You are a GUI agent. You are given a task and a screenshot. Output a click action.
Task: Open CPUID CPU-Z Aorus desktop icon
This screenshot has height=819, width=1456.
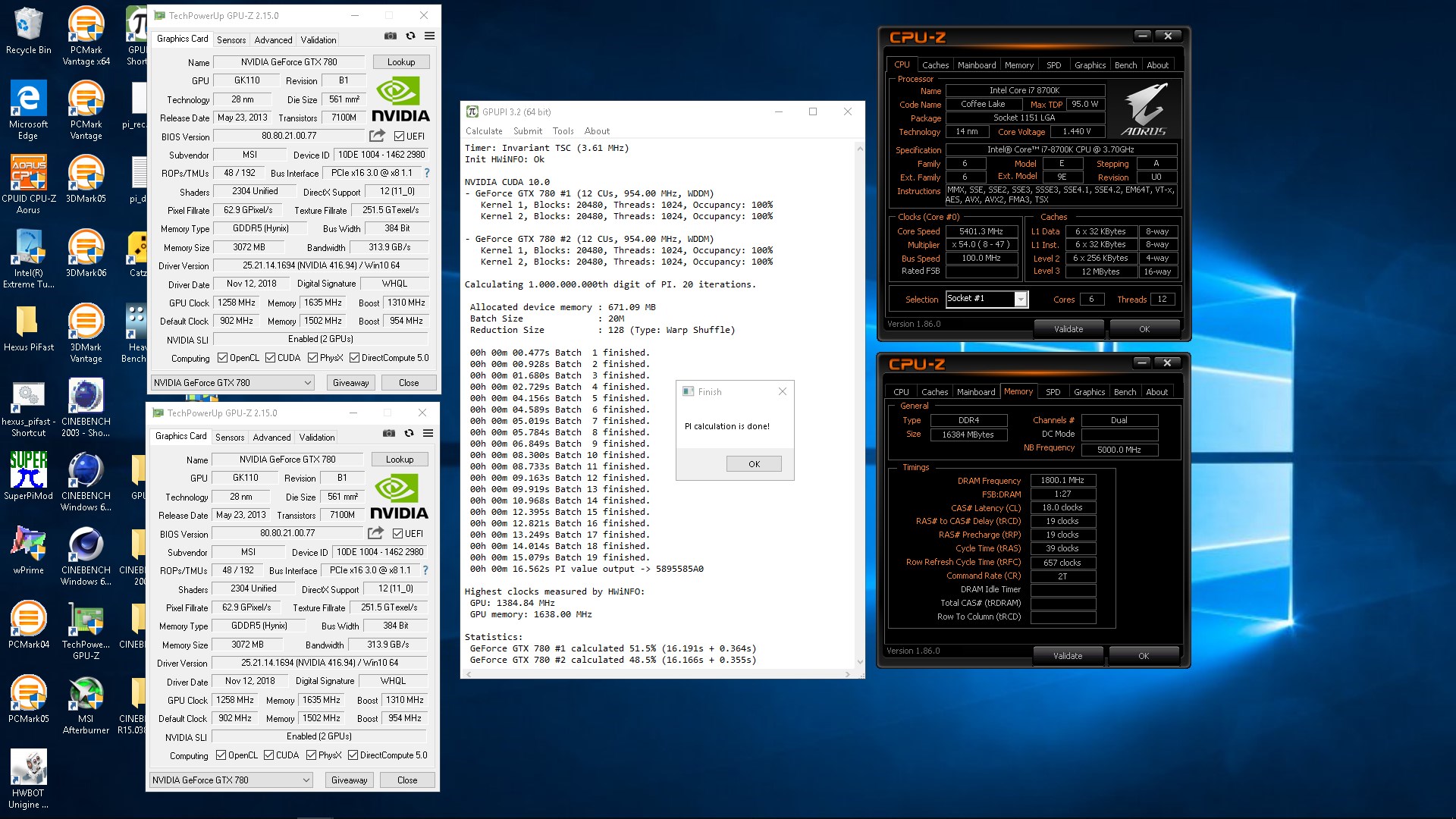coord(28,184)
